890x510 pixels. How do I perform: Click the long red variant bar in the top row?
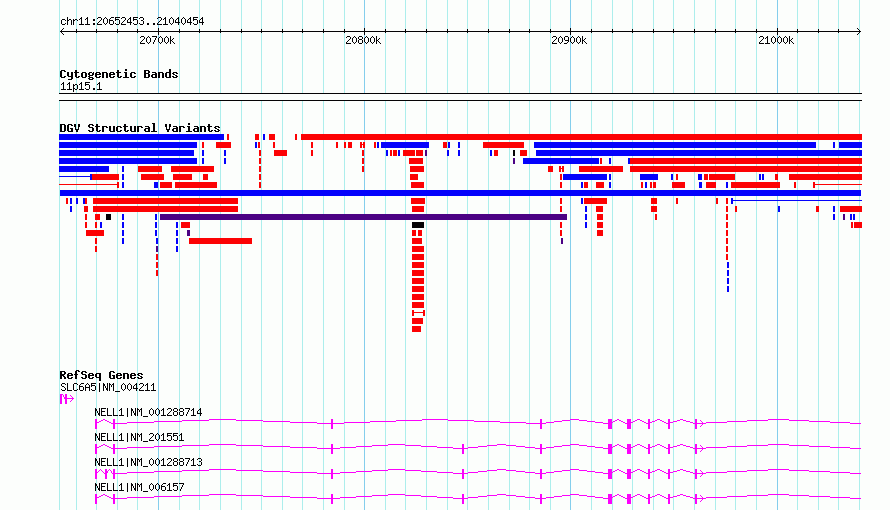click(x=581, y=137)
